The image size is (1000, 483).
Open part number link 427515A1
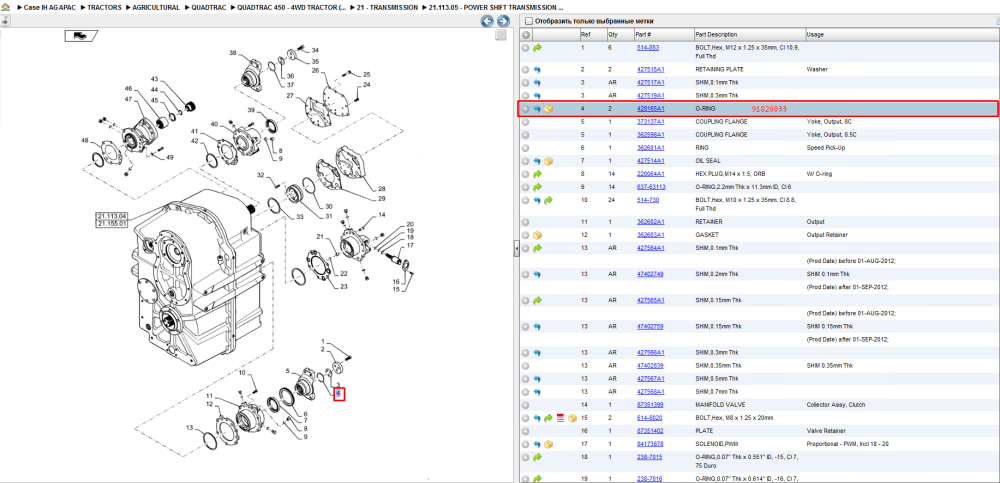(x=651, y=70)
